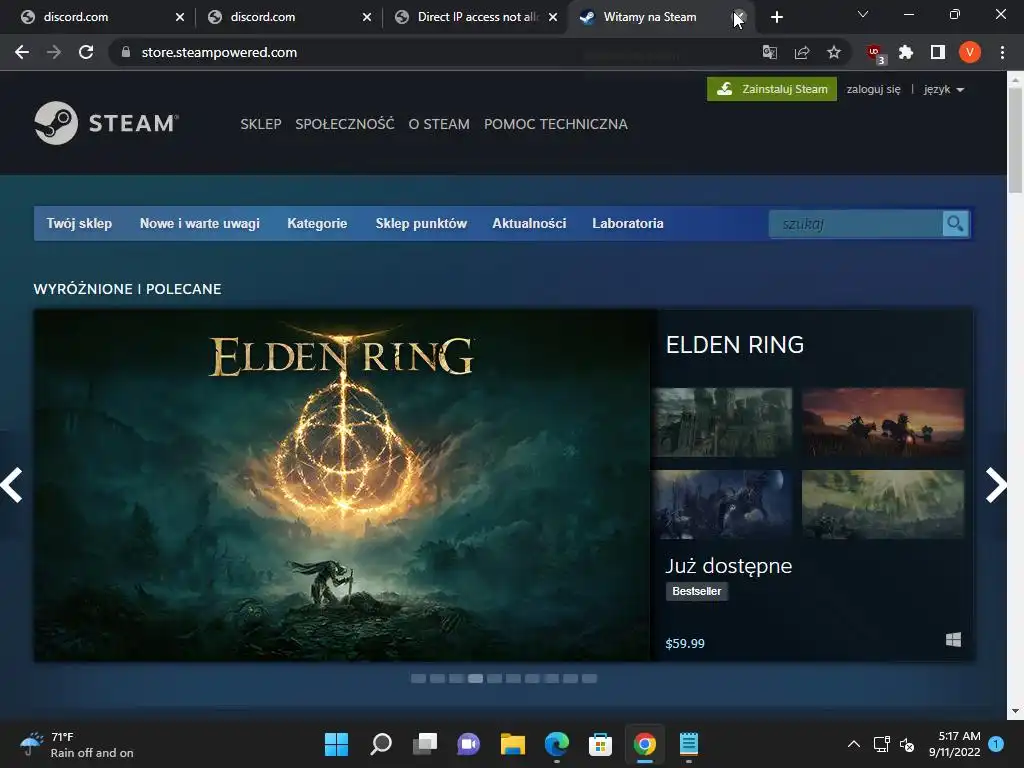Open the Notepad app on the taskbar
The height and width of the screenshot is (768, 1024).
pos(688,744)
